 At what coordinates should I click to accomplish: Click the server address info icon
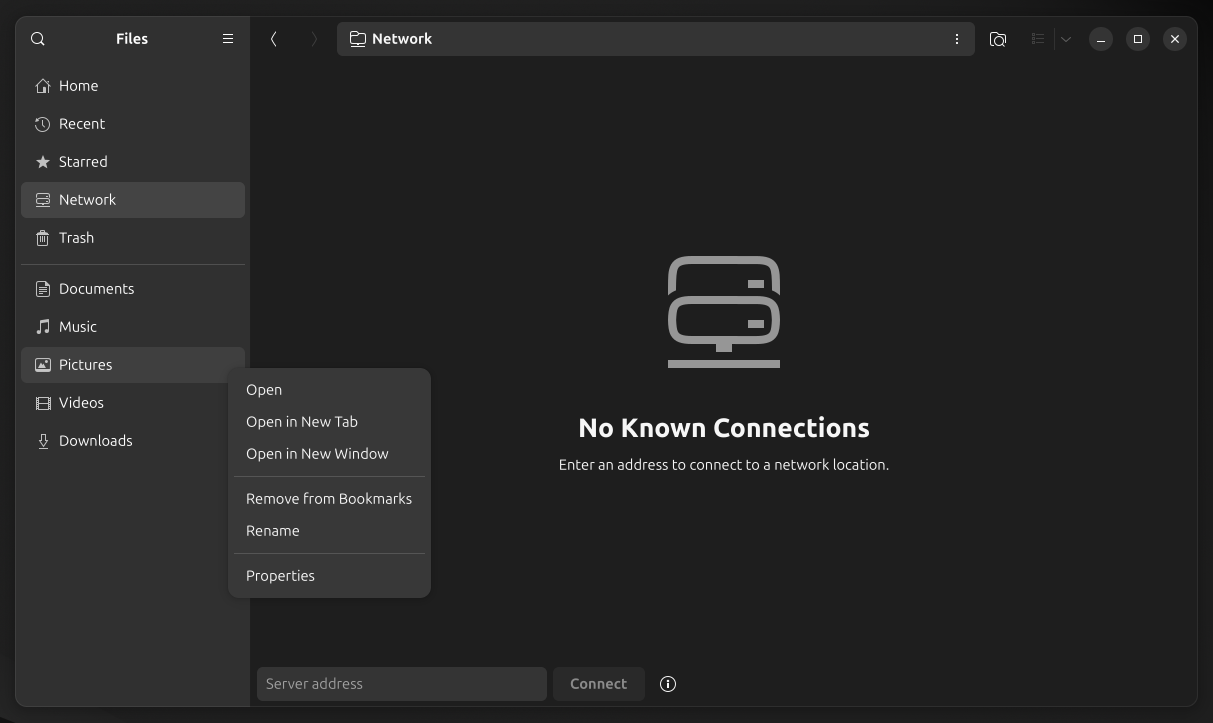(668, 684)
